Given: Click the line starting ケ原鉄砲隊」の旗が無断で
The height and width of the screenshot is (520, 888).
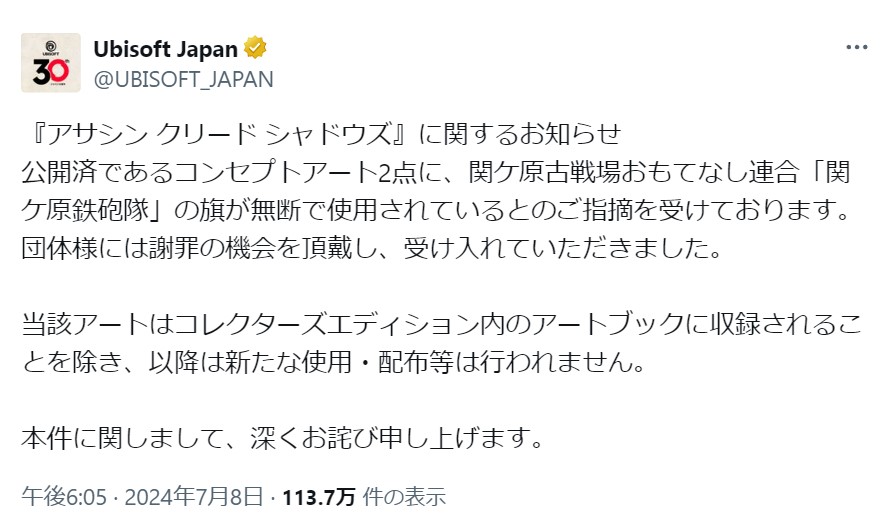Looking at the screenshot, I should tap(436, 210).
